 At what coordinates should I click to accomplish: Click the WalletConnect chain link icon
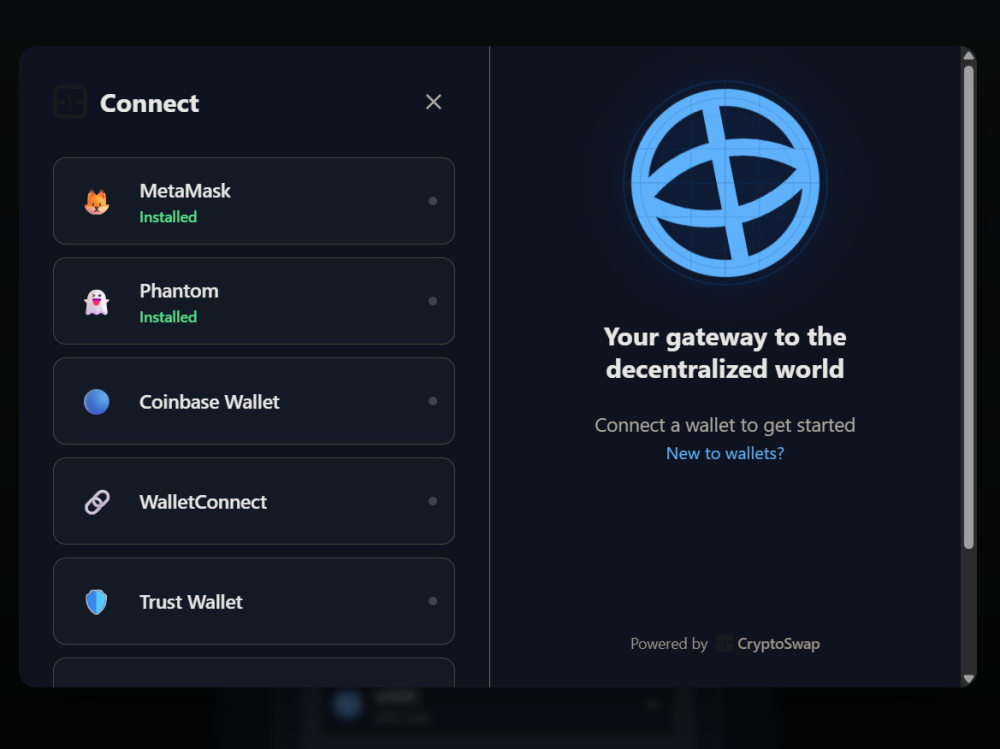pyautogui.click(x=97, y=502)
